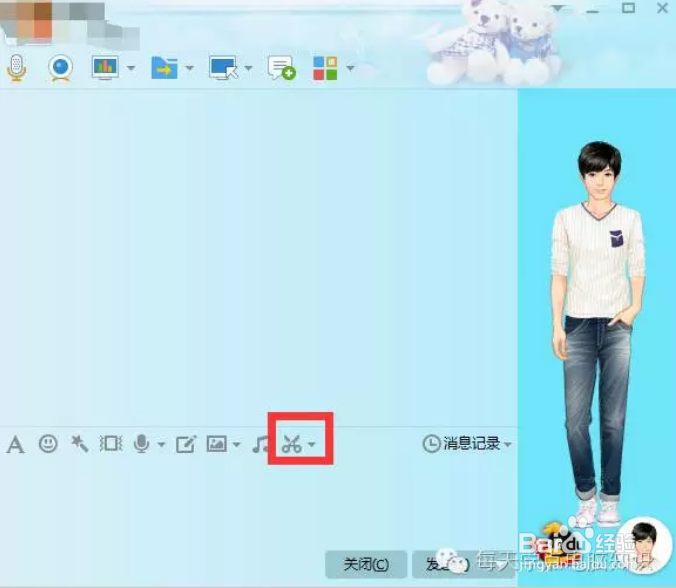Click the scissors screenshot tool
Image resolution: width=676 pixels, height=588 pixels.
pos(292,444)
